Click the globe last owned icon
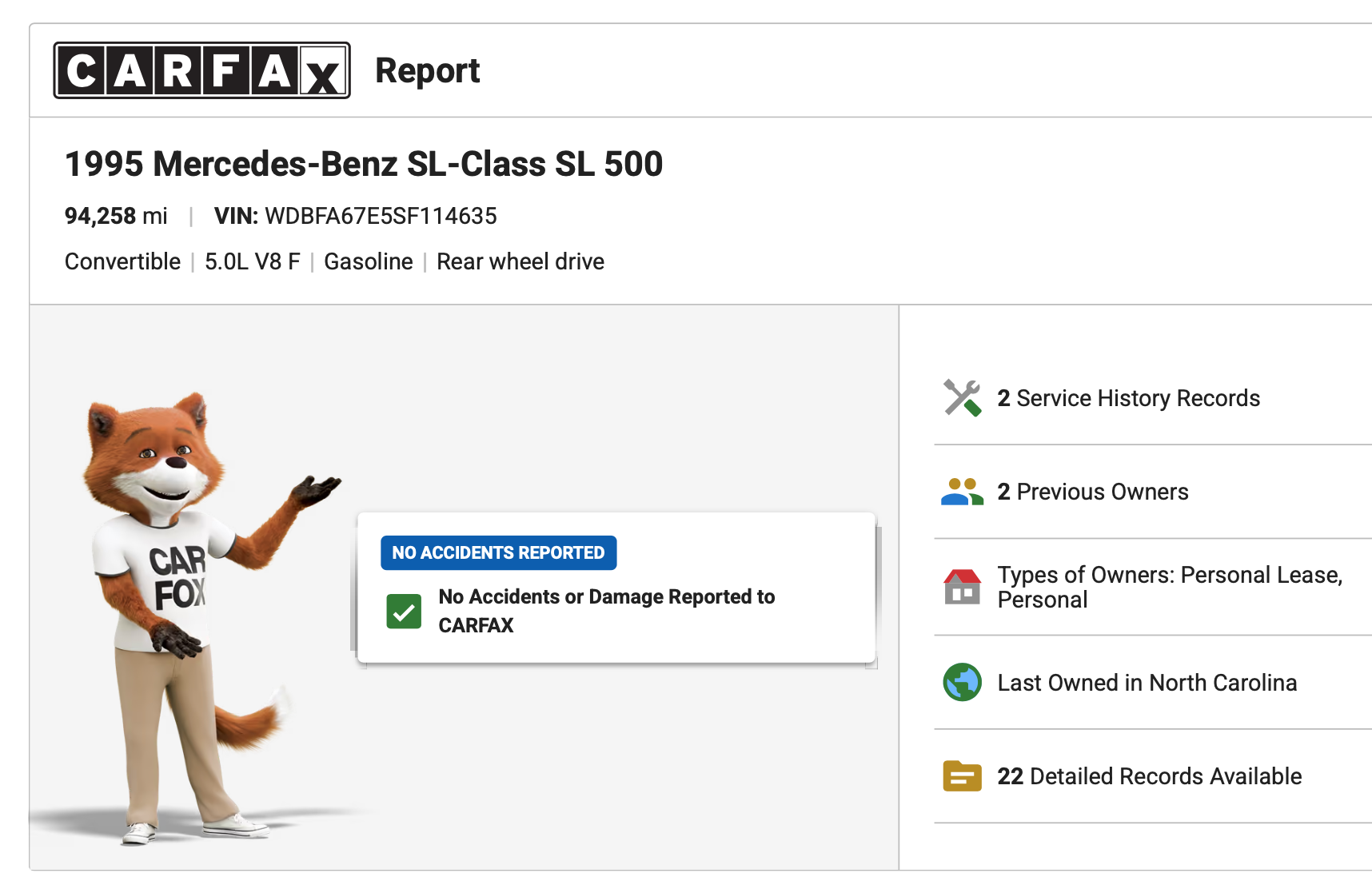Image resolution: width=1372 pixels, height=873 pixels. tap(962, 682)
